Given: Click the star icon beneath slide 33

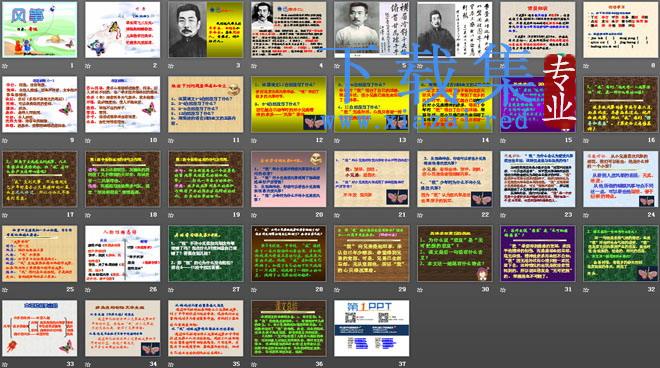Looking at the screenshot, I should tap(5, 364).
